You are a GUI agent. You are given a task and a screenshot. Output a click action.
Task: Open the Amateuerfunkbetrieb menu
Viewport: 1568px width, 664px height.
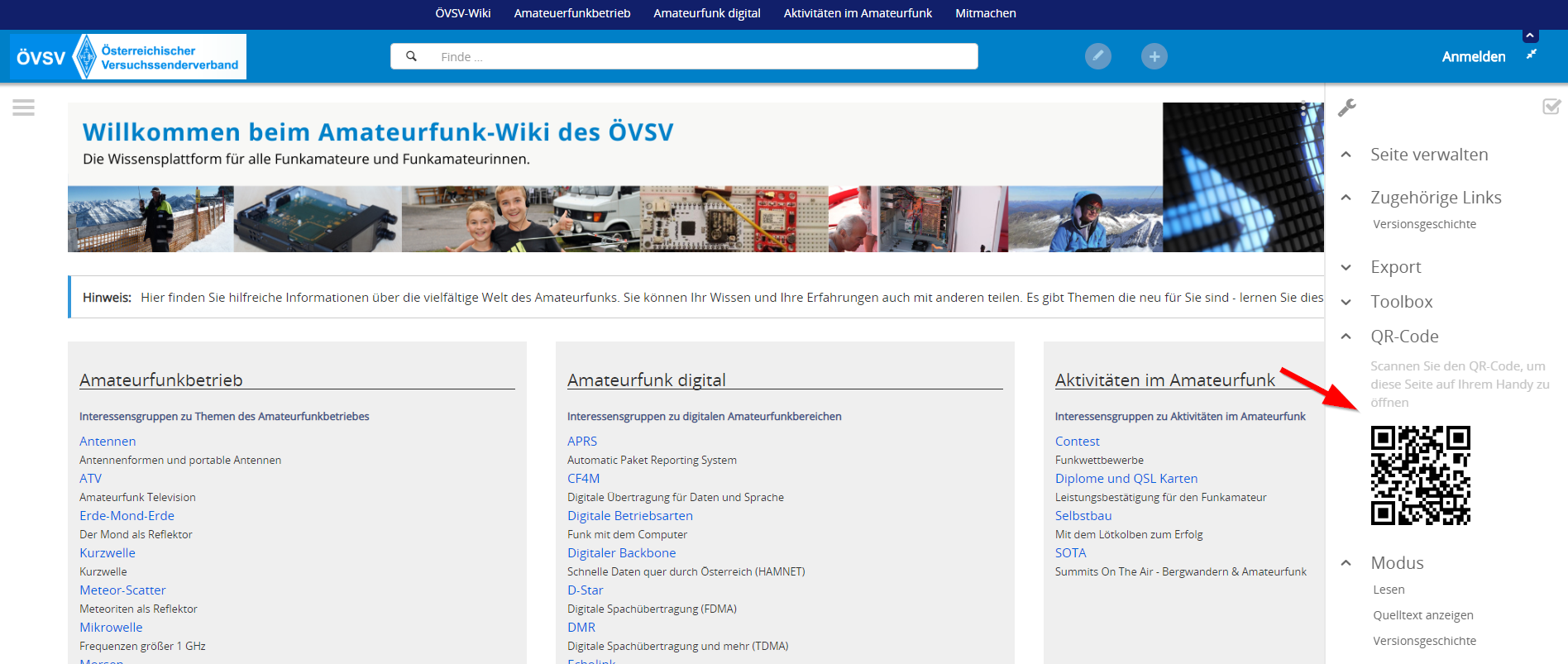point(572,13)
